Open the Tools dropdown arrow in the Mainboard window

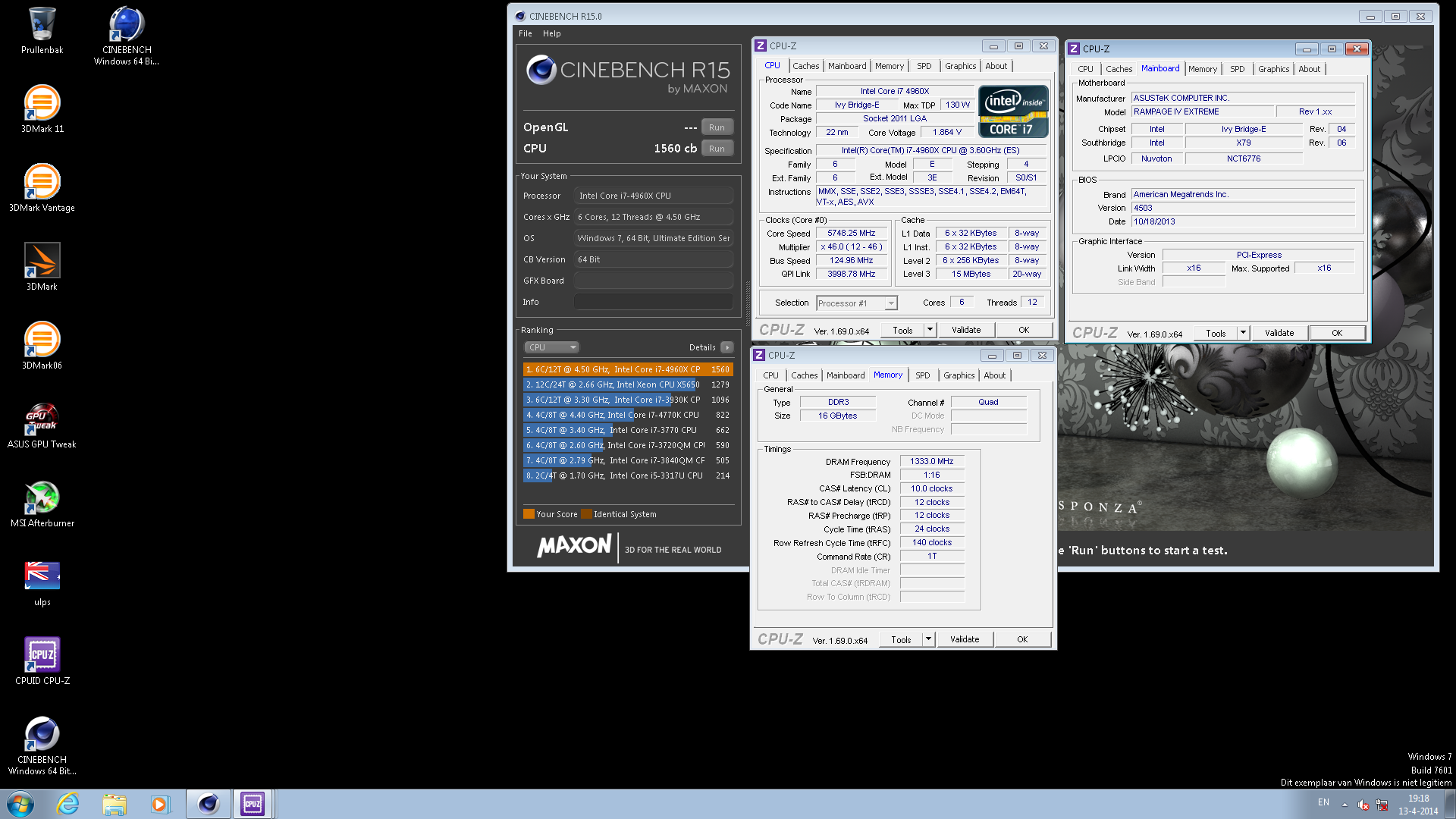(1244, 334)
